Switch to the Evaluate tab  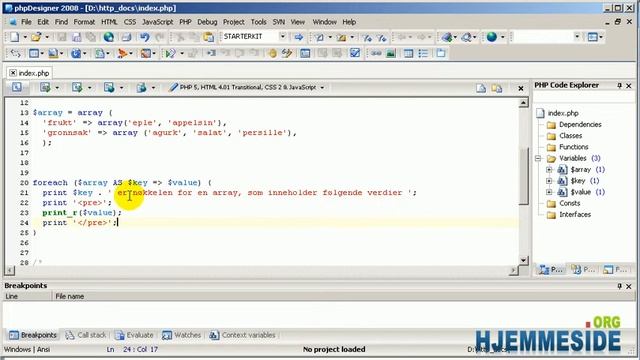[x=134, y=335]
